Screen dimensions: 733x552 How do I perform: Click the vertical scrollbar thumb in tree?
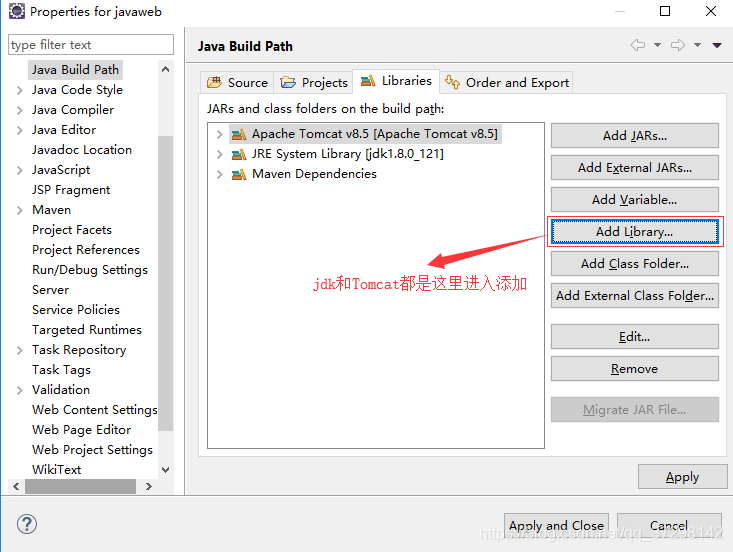pyautogui.click(x=165, y=283)
